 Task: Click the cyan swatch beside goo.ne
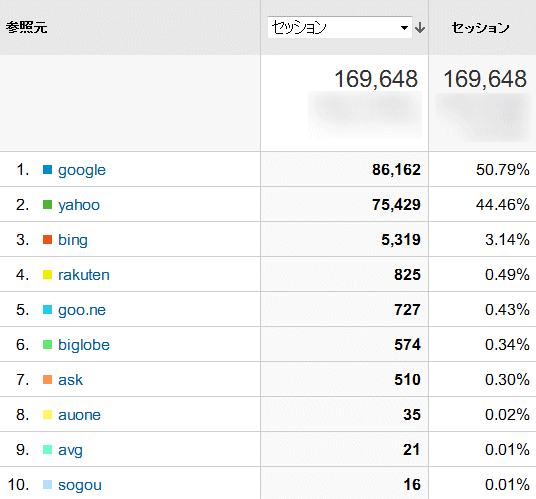pyautogui.click(x=48, y=310)
